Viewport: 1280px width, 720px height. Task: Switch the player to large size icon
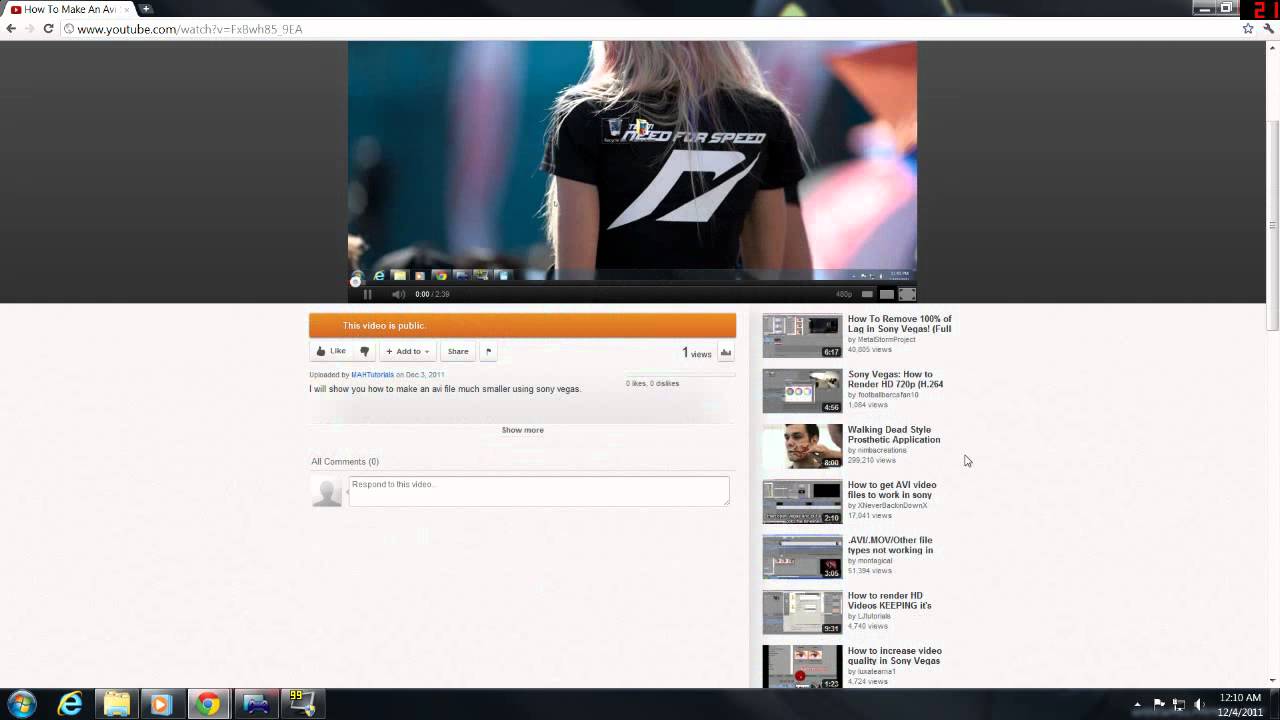[x=886, y=294]
